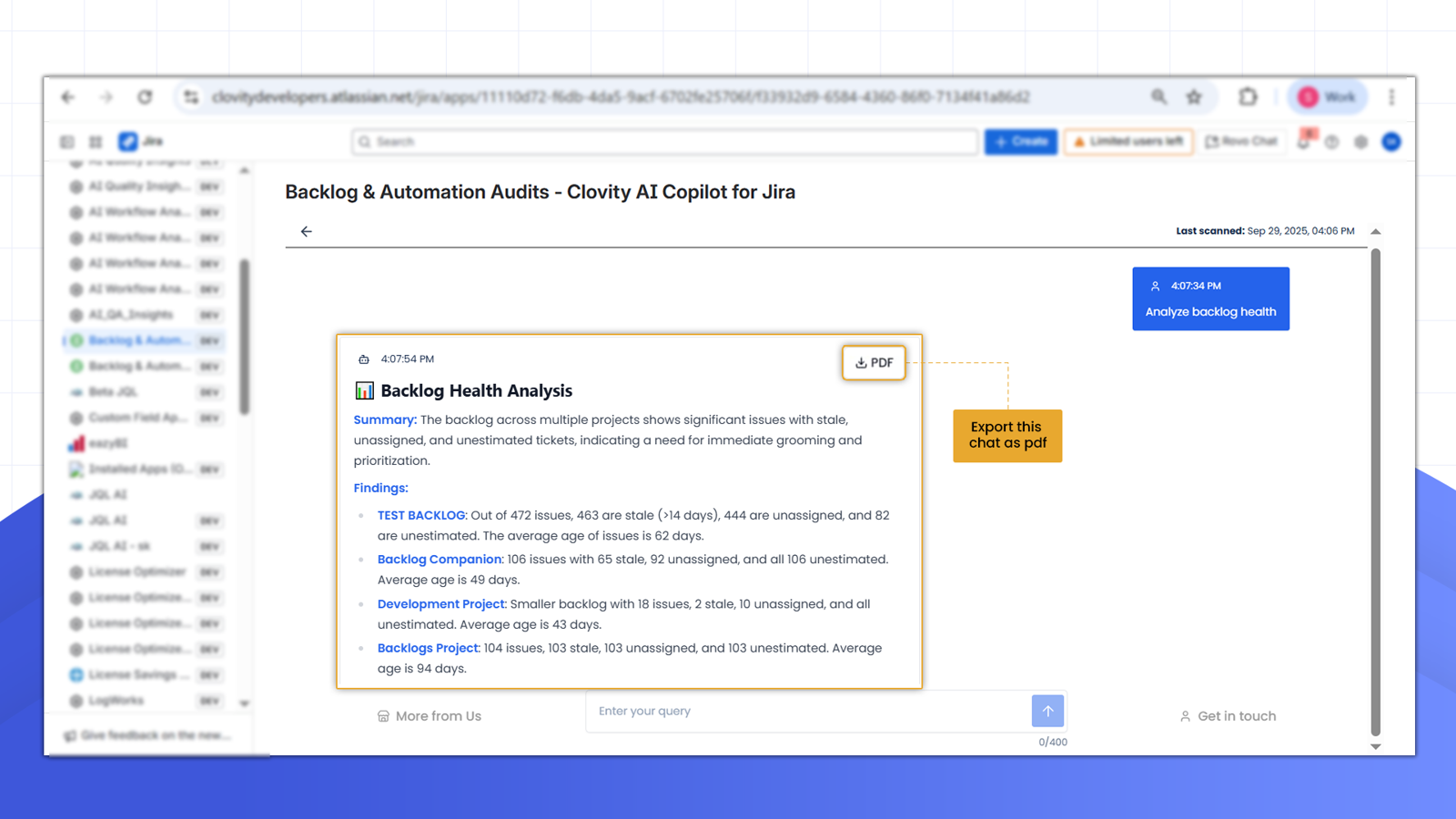This screenshot has width=1456, height=819.
Task: Go back with arrow under page title
Action: pyautogui.click(x=307, y=231)
